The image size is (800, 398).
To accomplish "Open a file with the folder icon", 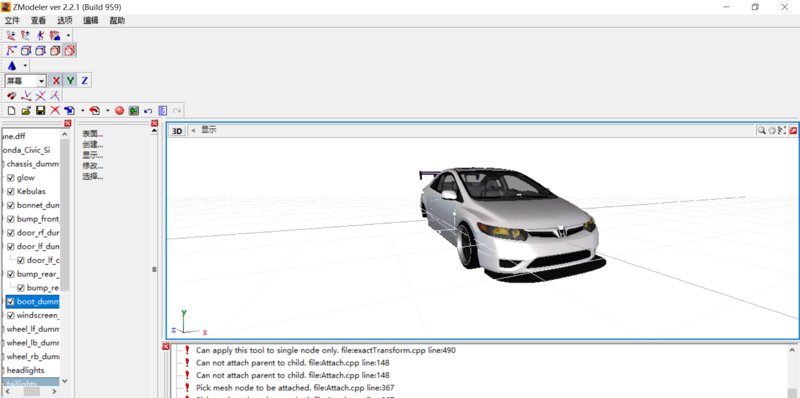I will point(26,110).
